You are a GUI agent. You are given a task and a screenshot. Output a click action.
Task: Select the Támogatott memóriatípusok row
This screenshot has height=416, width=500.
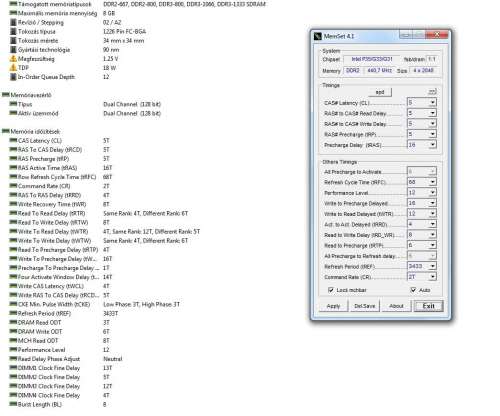pos(138,4)
